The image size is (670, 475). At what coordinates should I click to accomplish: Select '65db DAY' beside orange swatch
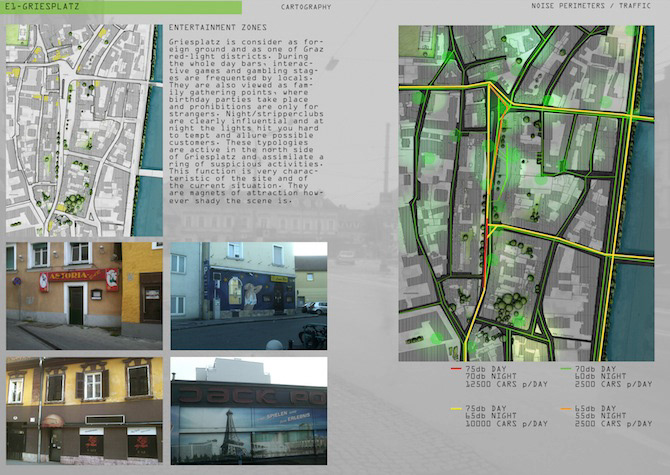(596, 408)
